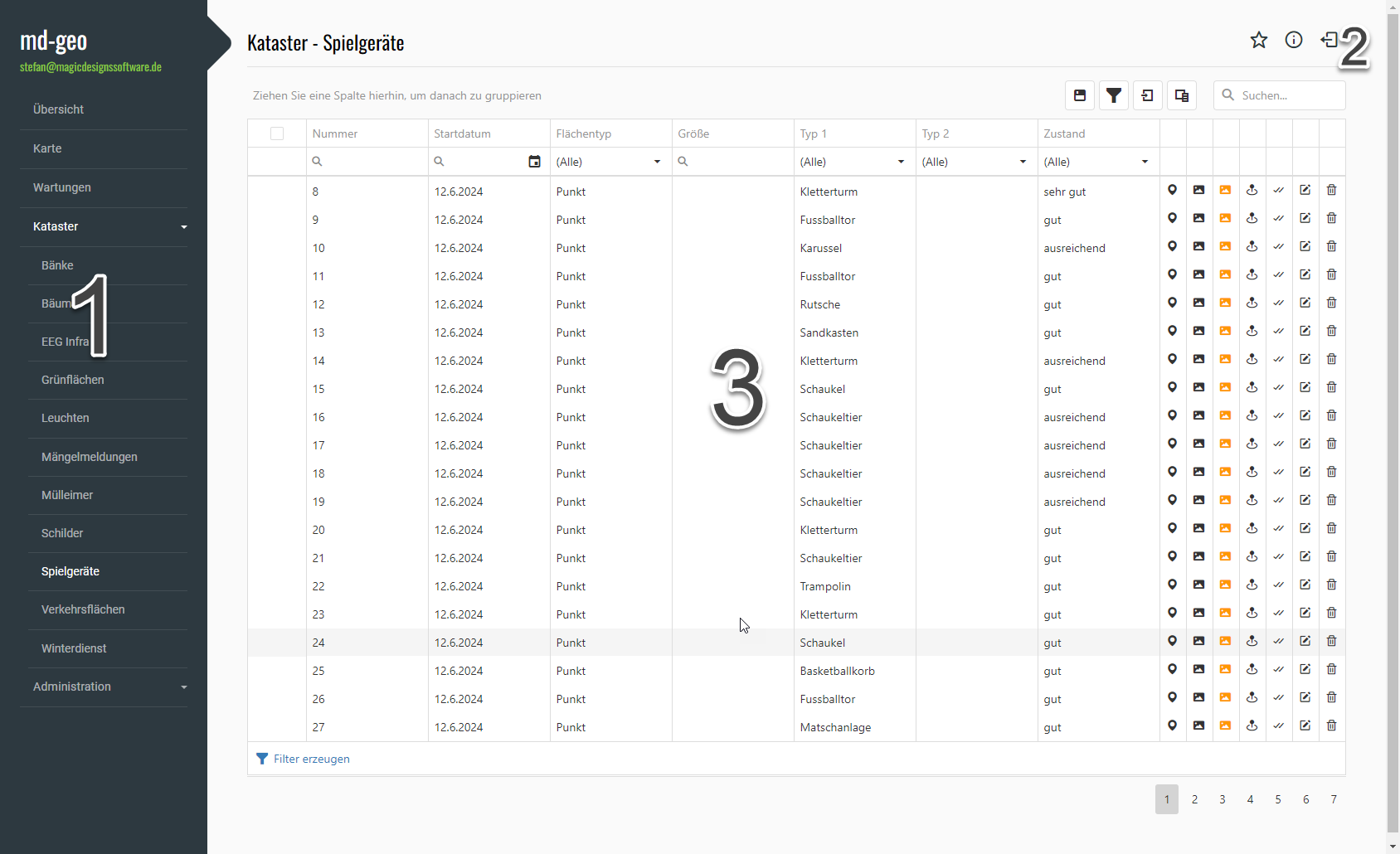
Task: Go to page 3 of the table
Action: 1222,799
